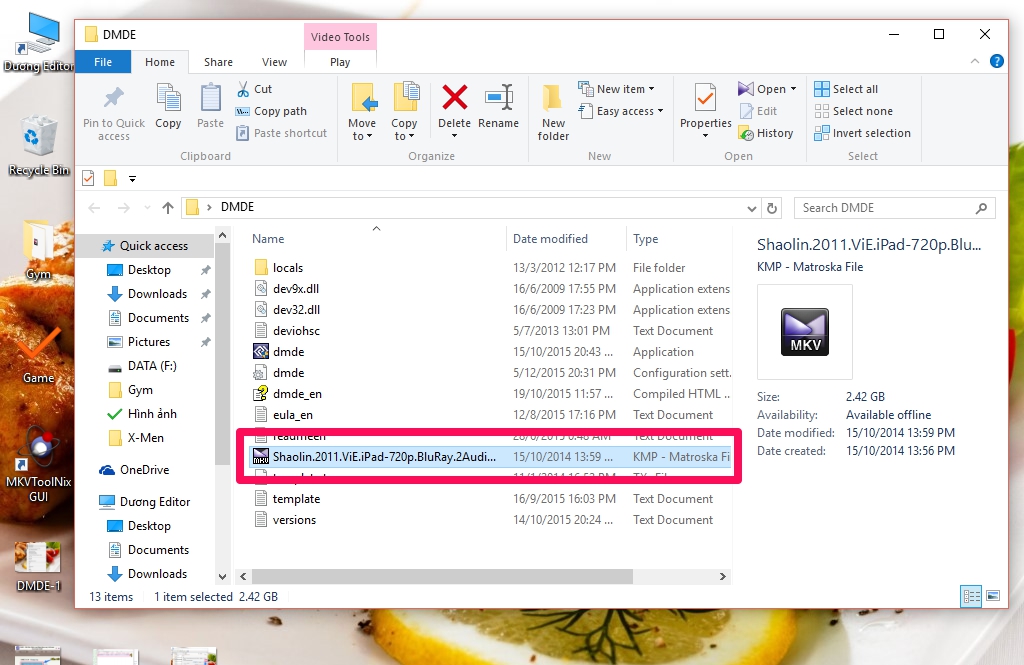Go up one folder level
This screenshot has height=665, width=1024.
[168, 208]
